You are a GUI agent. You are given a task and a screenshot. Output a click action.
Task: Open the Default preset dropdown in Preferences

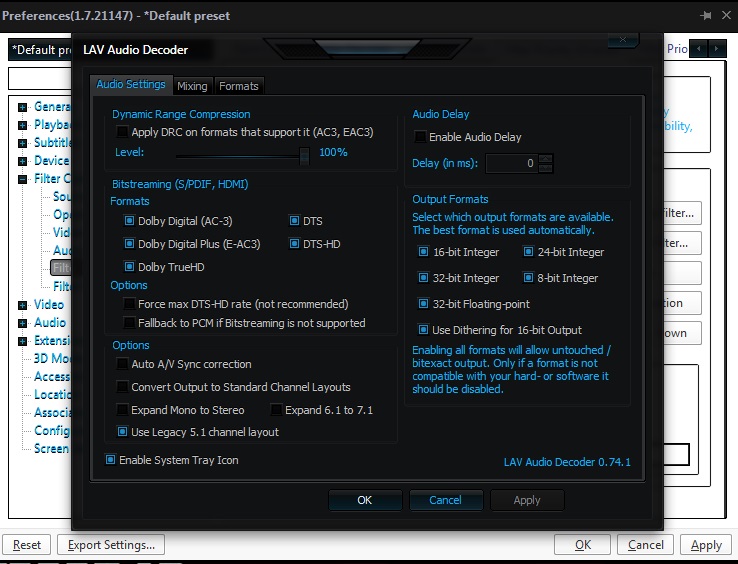[40, 49]
